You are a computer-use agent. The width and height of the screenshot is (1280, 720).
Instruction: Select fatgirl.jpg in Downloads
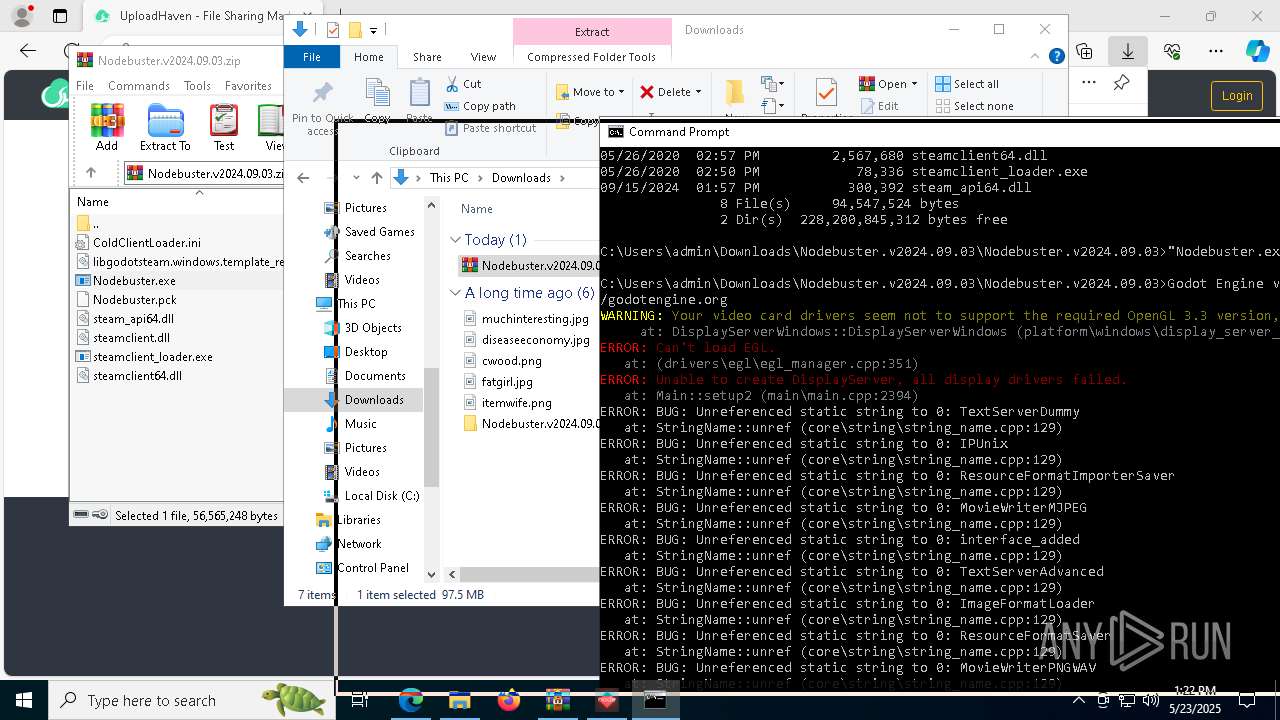[x=498, y=382]
